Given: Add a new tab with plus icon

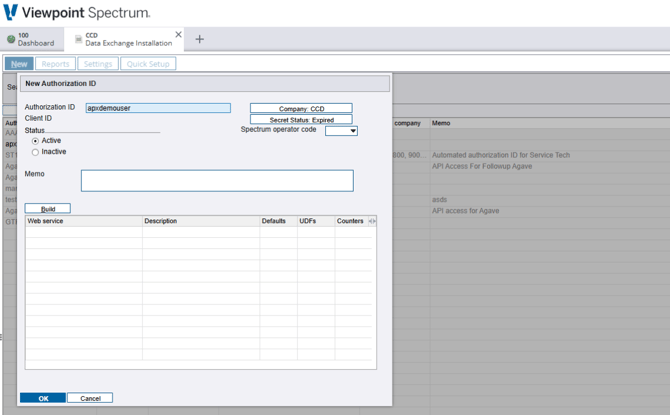Looking at the screenshot, I should (200, 39).
